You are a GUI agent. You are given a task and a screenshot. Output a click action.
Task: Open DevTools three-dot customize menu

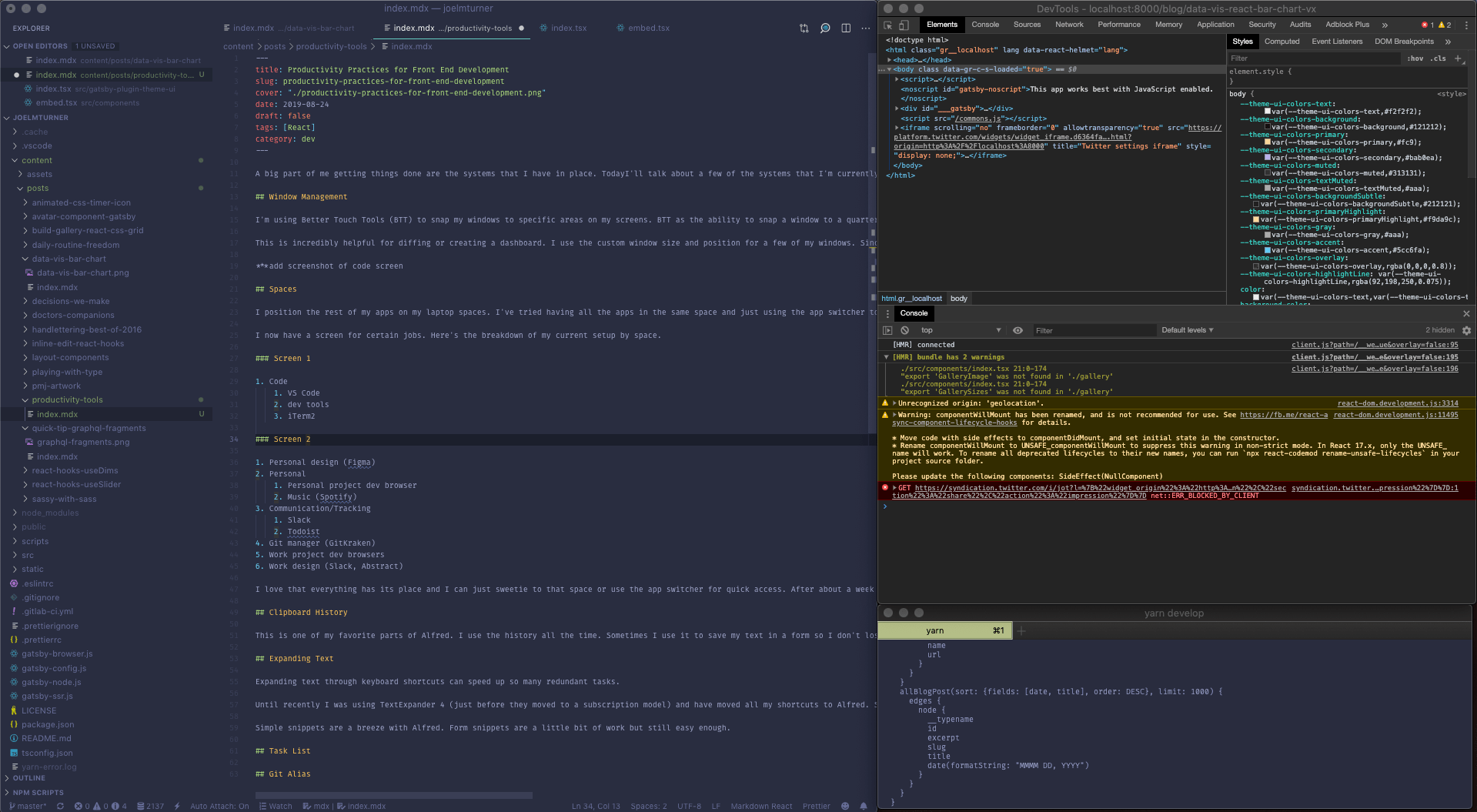[x=1465, y=25]
